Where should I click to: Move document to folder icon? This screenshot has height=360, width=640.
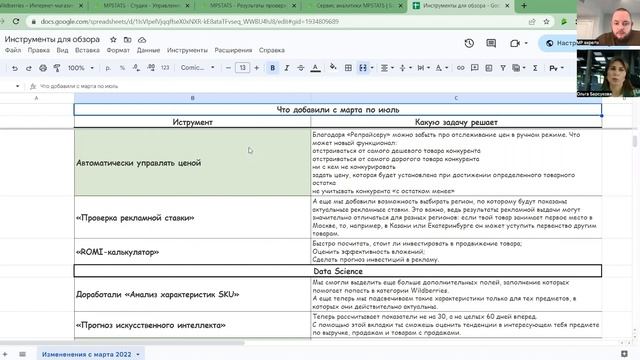(x=127, y=40)
